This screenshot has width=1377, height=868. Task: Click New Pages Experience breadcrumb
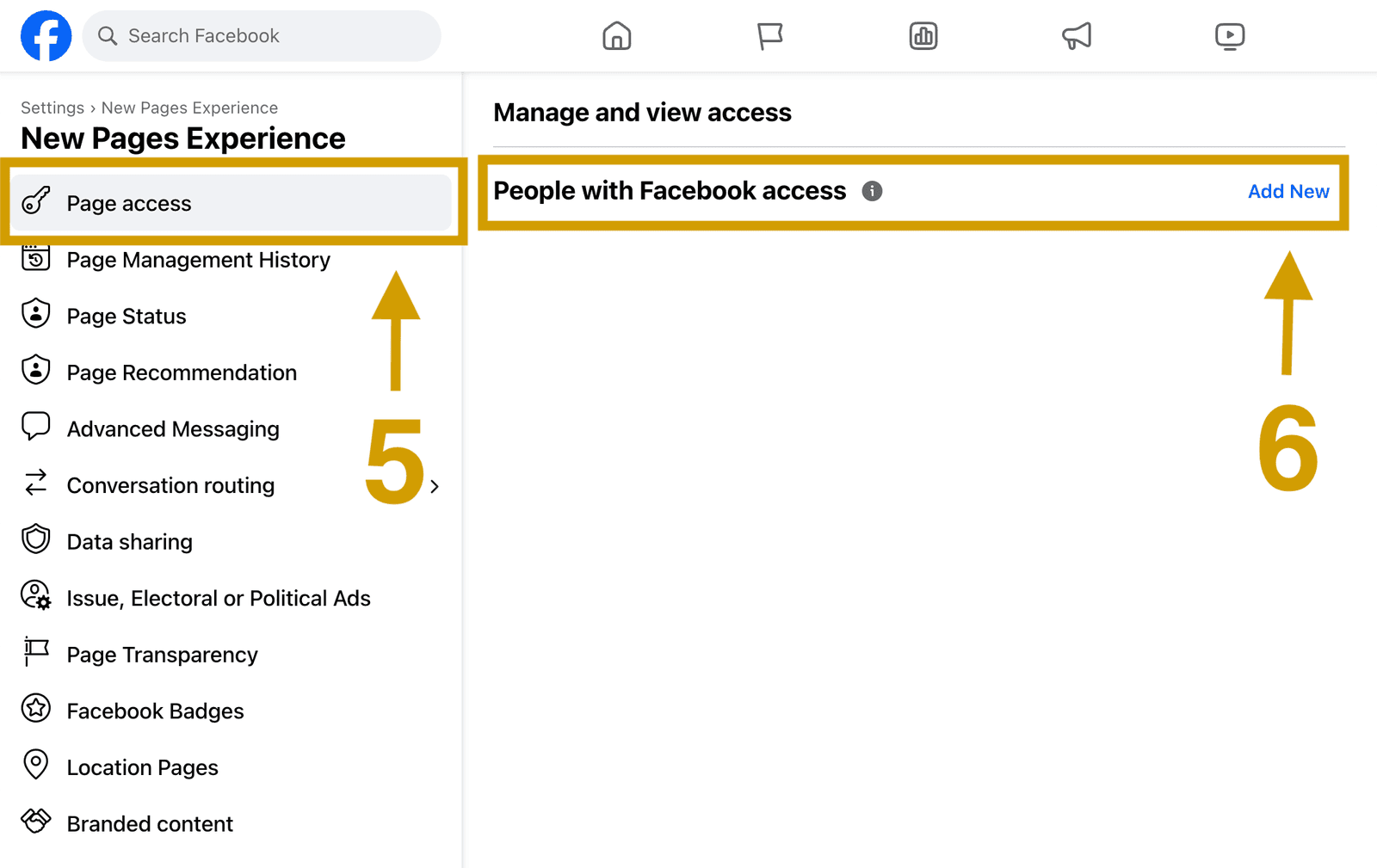tap(189, 108)
